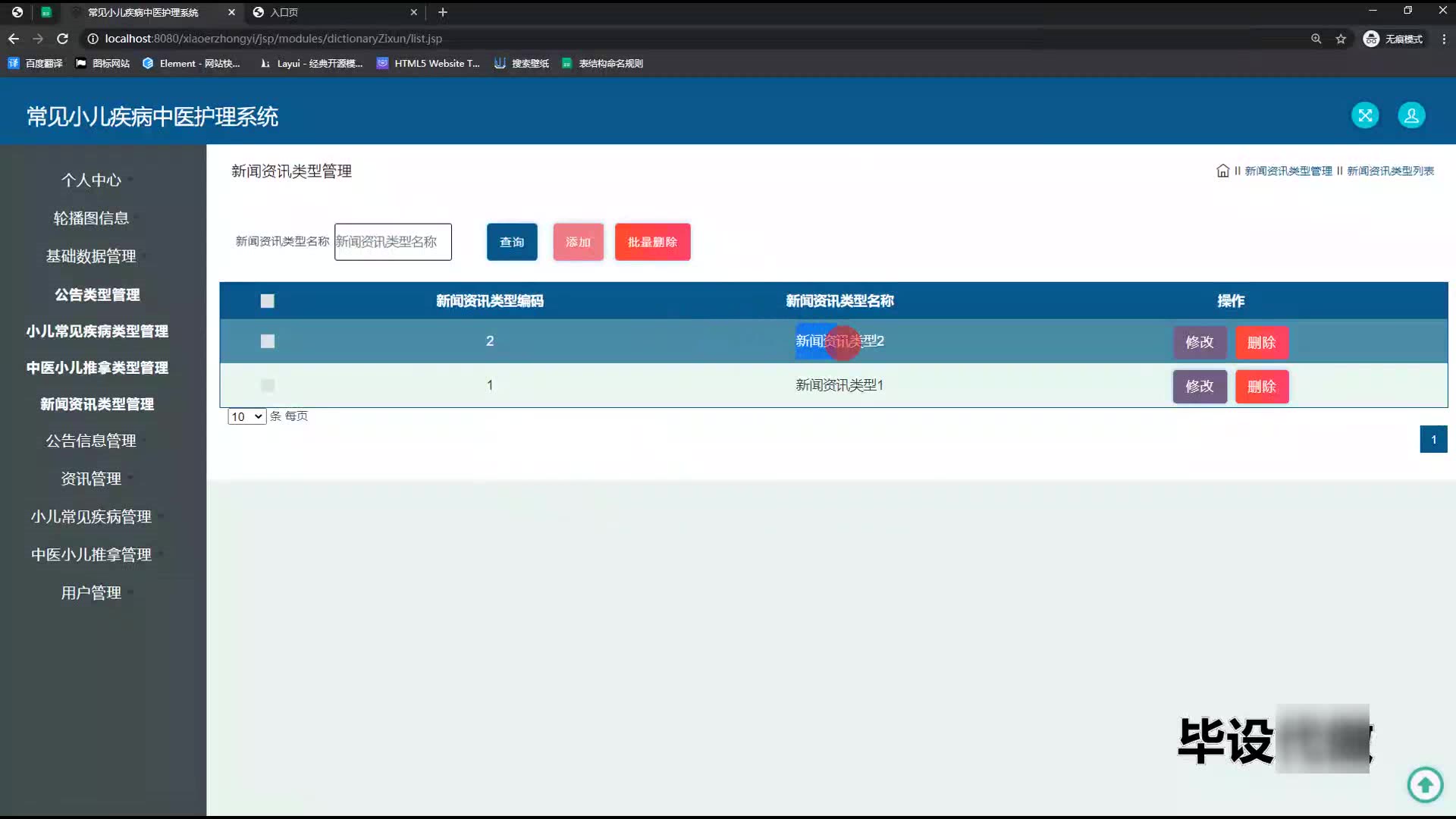Check the row with code 1
This screenshot has height=819, width=1456.
(267, 385)
